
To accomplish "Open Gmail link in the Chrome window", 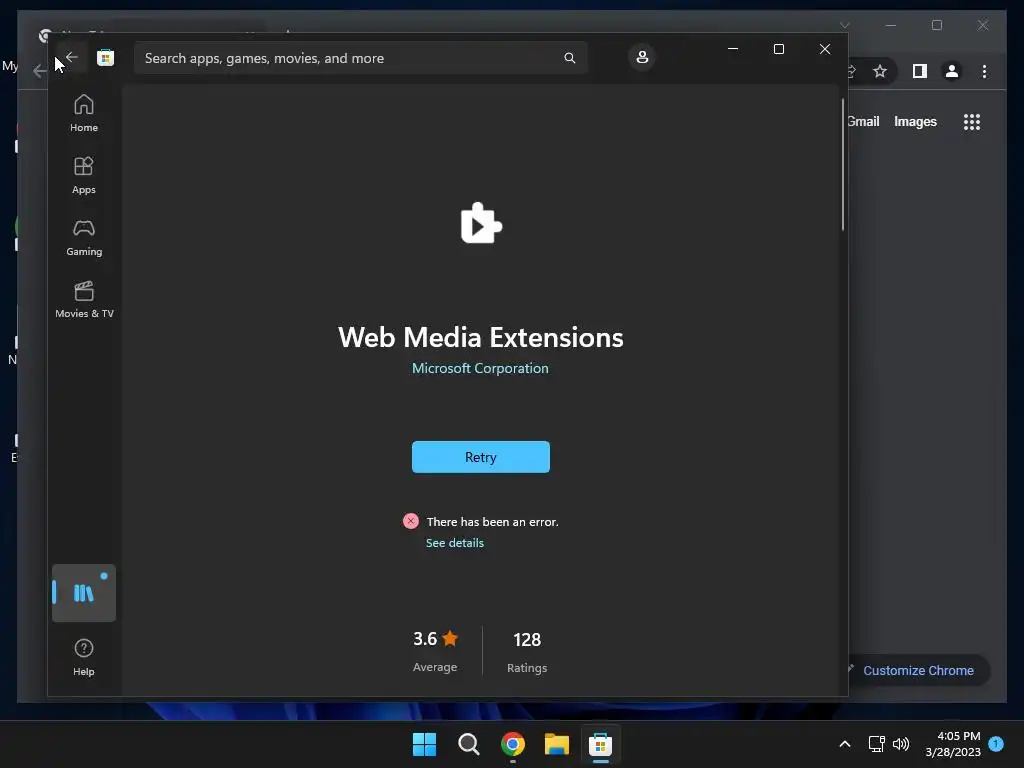I will tap(863, 121).
